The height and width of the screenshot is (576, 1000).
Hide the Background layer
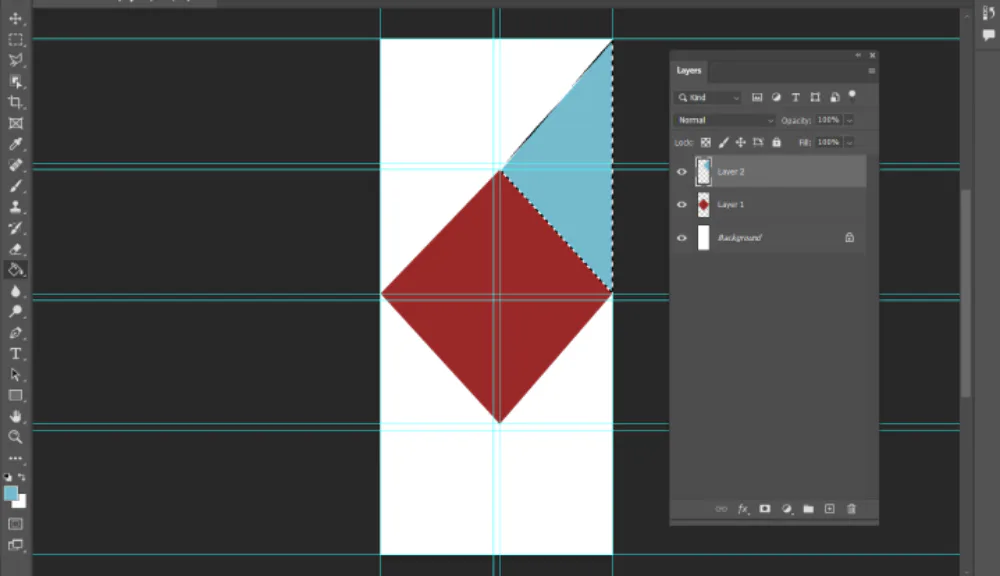point(682,238)
